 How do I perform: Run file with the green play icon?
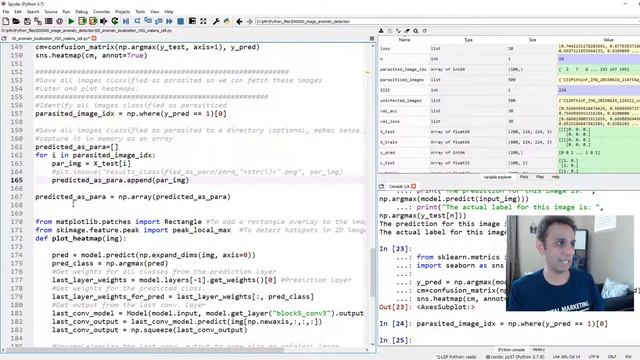[x=71, y=21]
